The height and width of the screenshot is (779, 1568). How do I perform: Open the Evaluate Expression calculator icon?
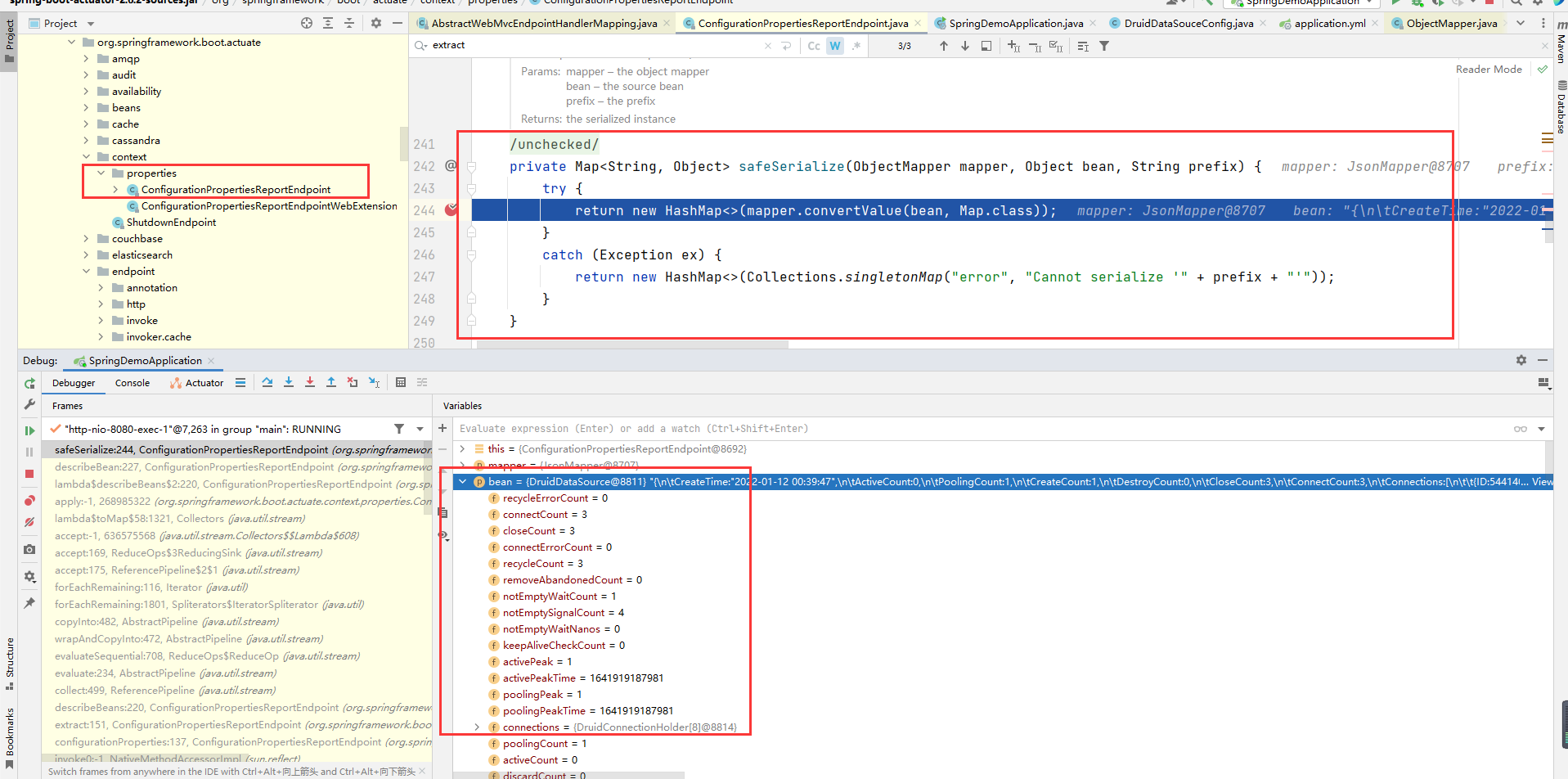401,382
